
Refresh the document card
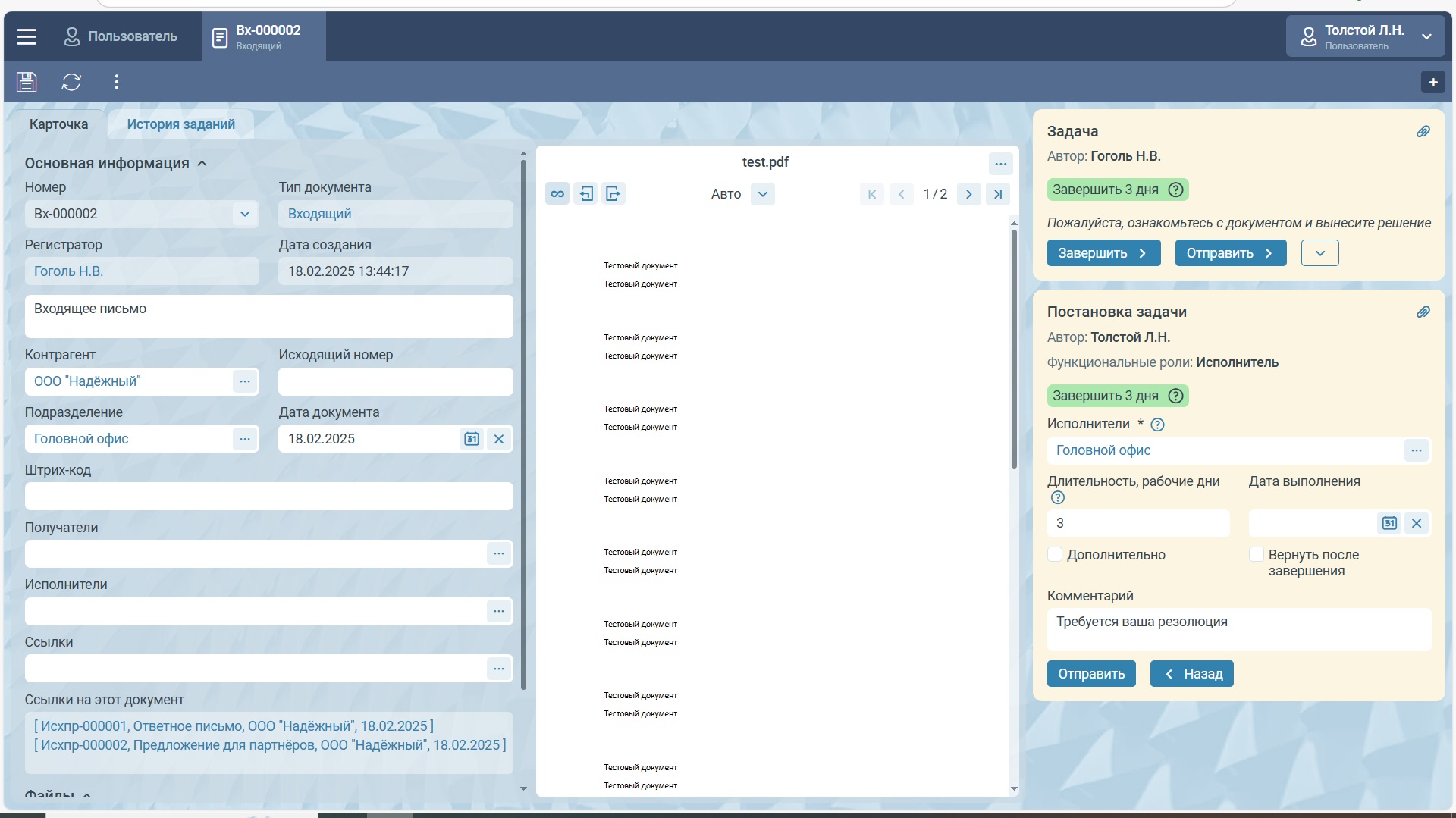pyautogui.click(x=71, y=82)
